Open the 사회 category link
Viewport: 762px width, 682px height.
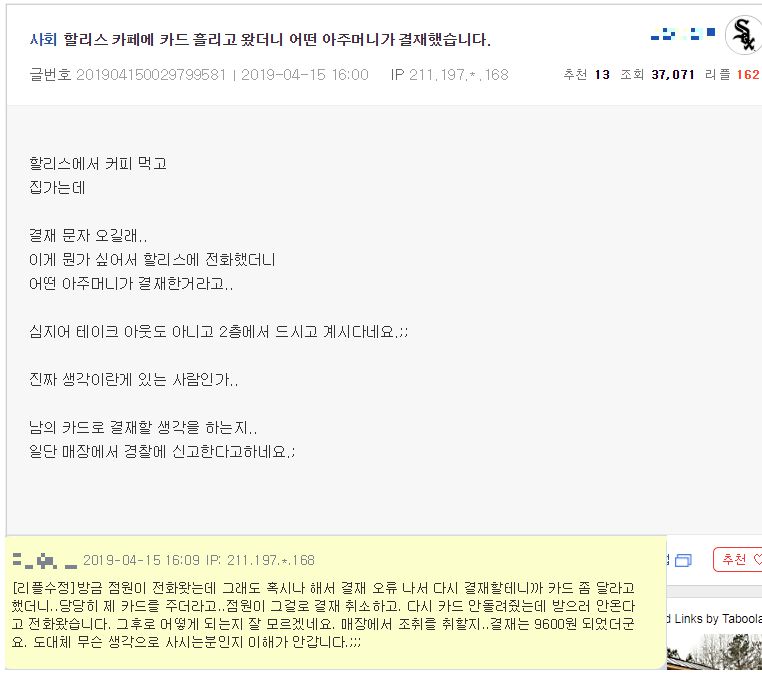[x=43, y=39]
